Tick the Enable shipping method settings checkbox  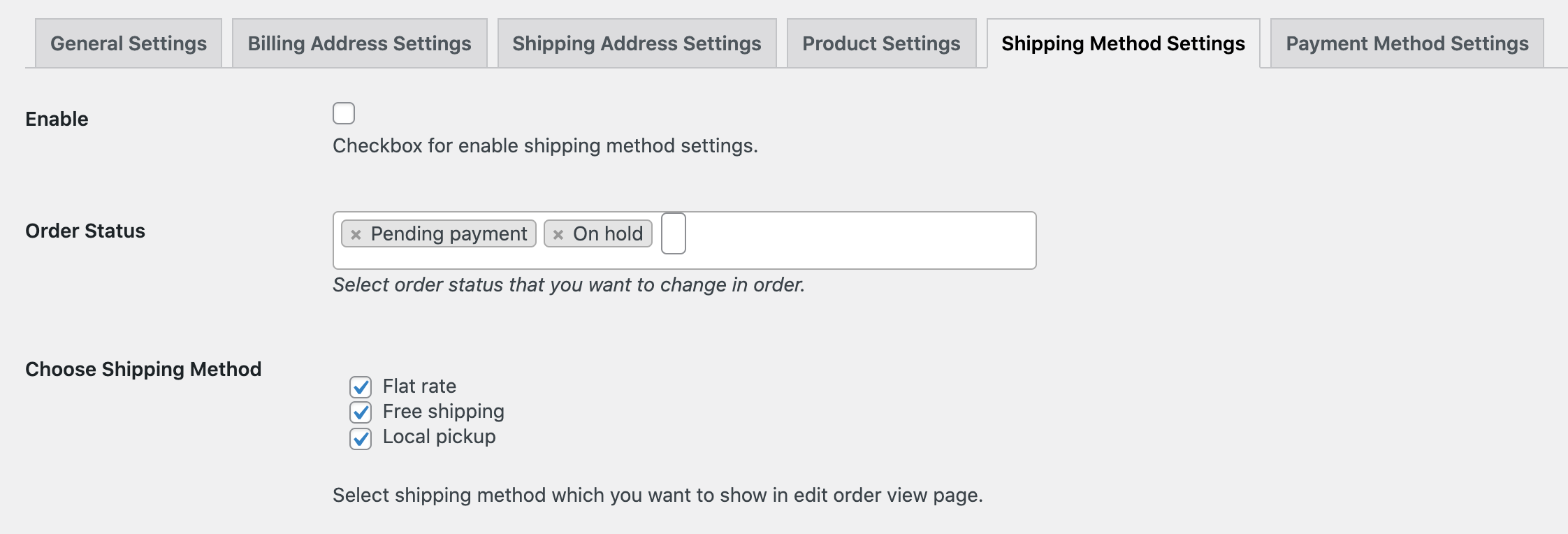tap(343, 113)
